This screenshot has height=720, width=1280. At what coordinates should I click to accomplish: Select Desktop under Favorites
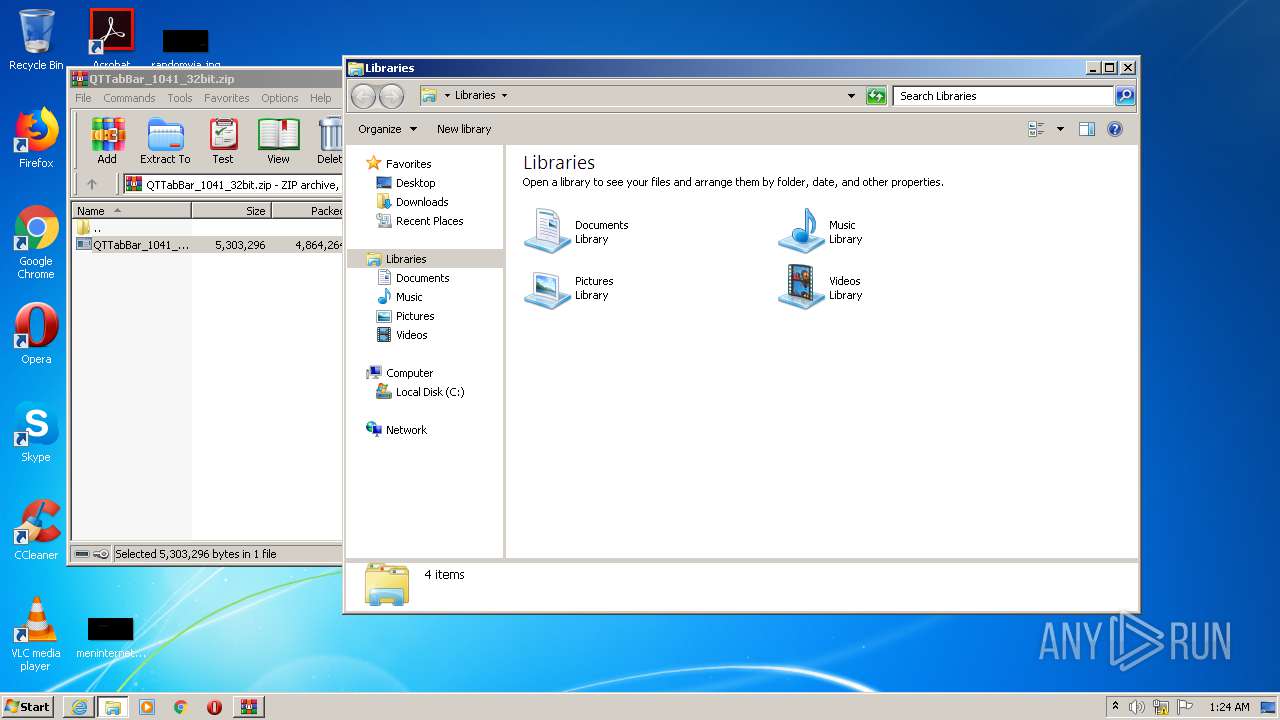click(415, 183)
